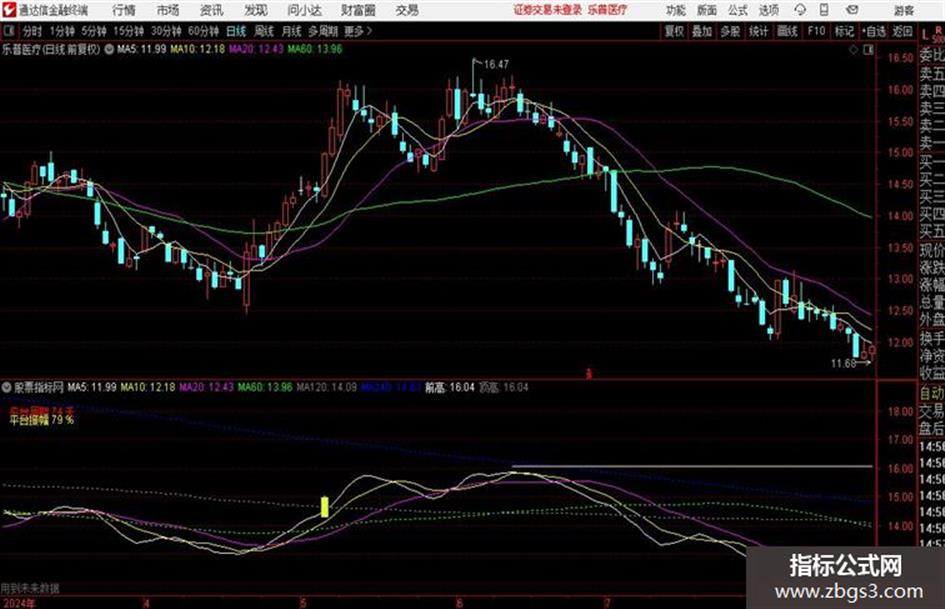Open the 市场 menu
This screenshot has height=609, width=945.
click(x=168, y=10)
